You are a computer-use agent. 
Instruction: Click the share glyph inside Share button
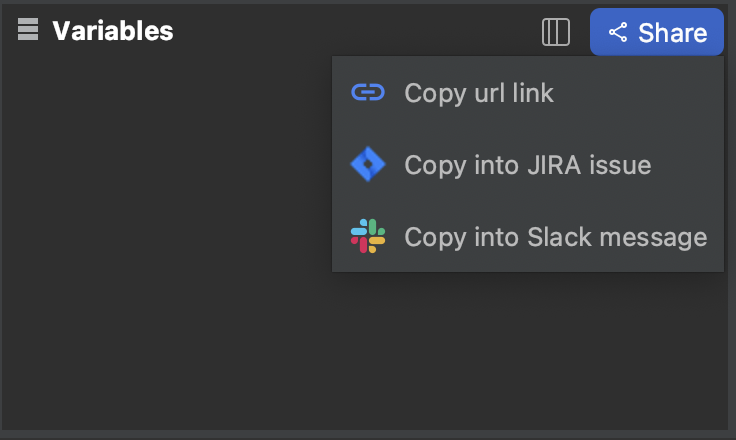(x=618, y=33)
